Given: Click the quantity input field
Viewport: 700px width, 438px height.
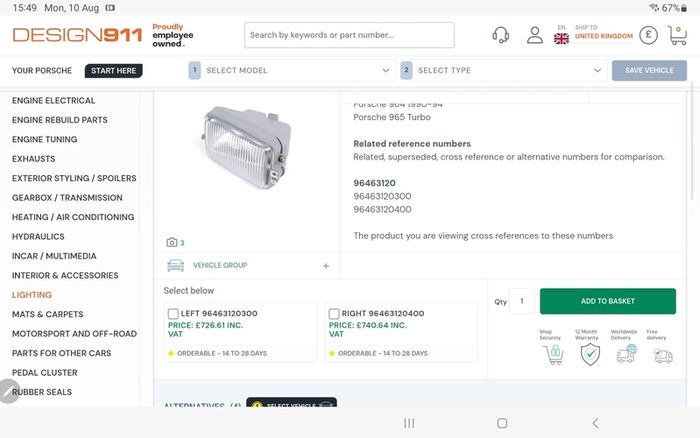Looking at the screenshot, I should point(521,301).
